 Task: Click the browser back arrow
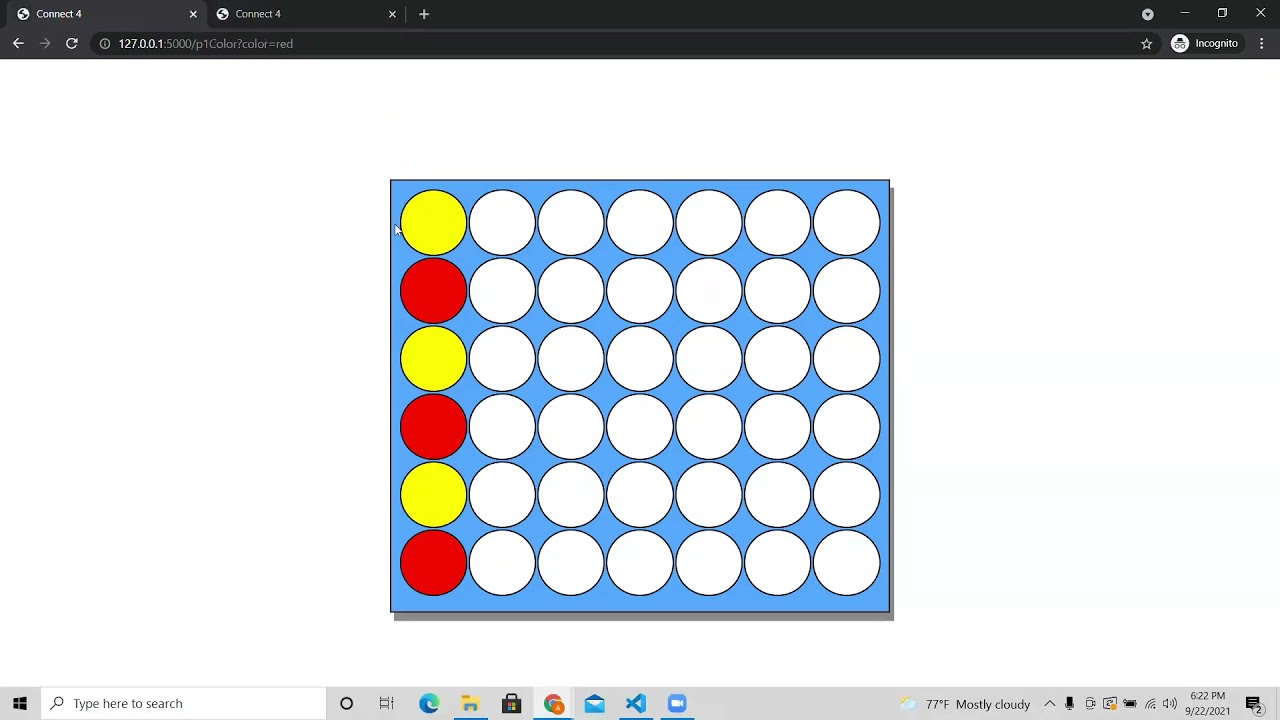click(18, 43)
